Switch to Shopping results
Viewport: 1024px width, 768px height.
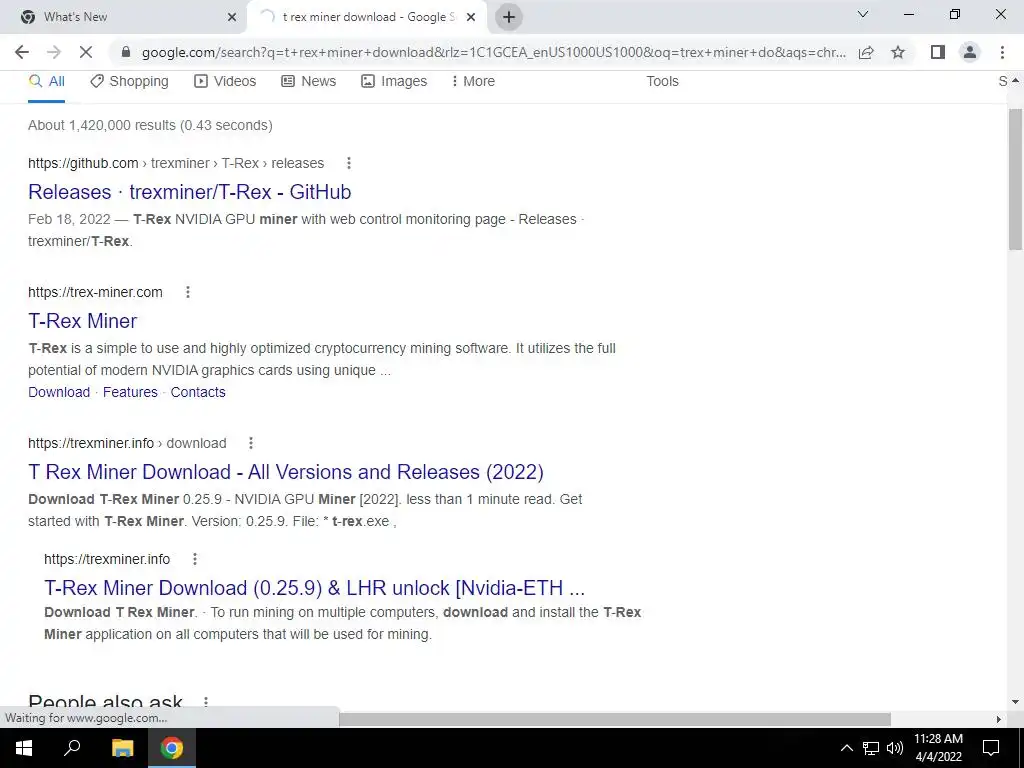pos(129,81)
